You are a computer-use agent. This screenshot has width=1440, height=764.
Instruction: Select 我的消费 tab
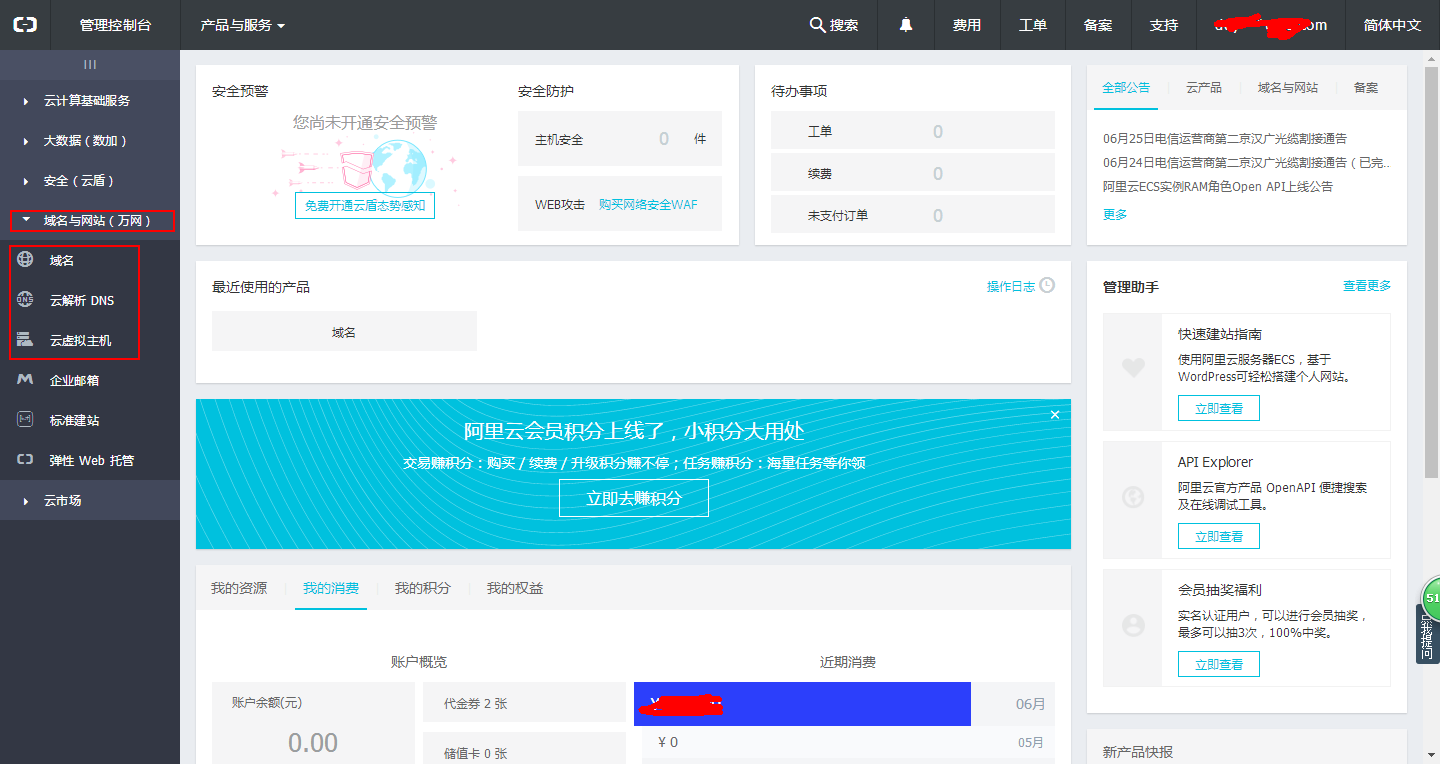click(331, 588)
